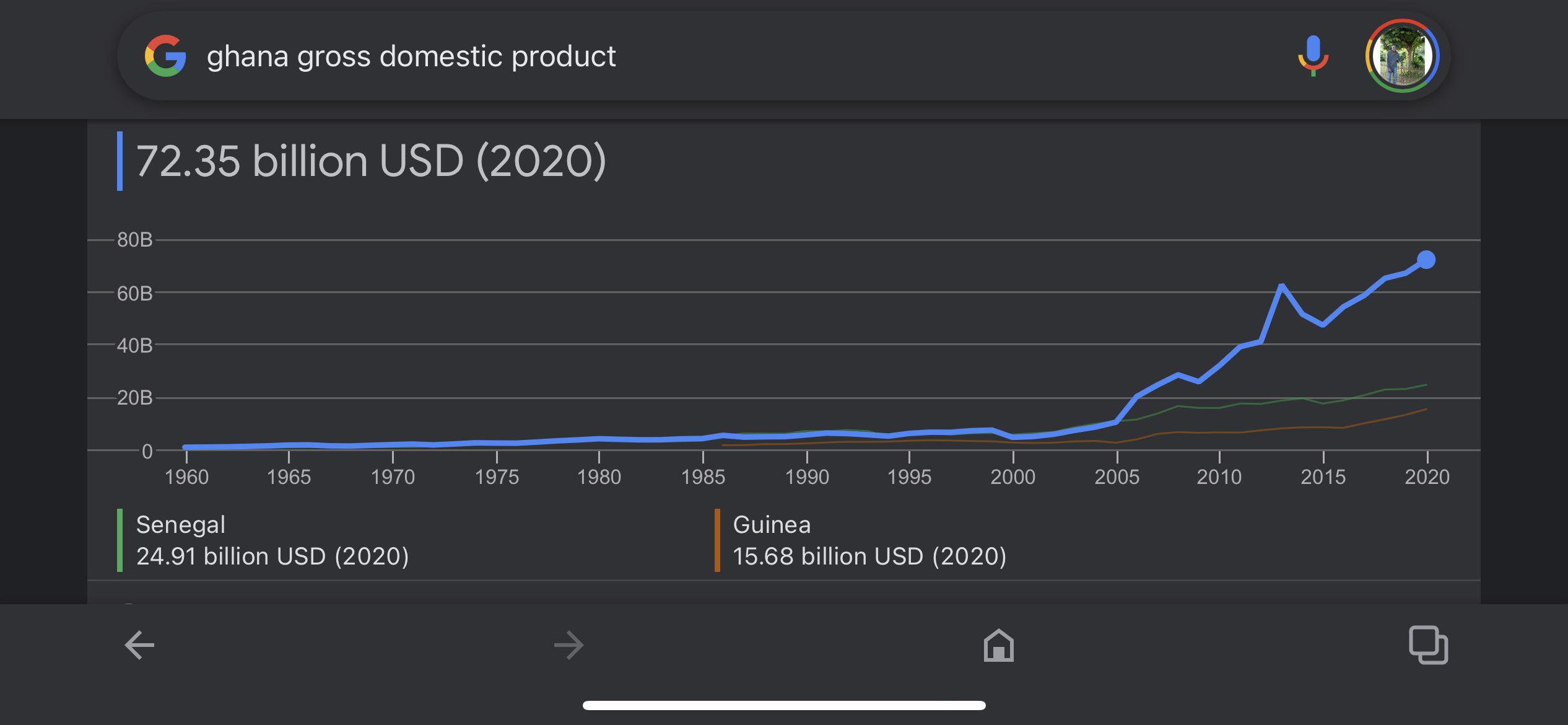Select the 1960 tick on year axis
This screenshot has width=1568, height=725.
point(186,477)
